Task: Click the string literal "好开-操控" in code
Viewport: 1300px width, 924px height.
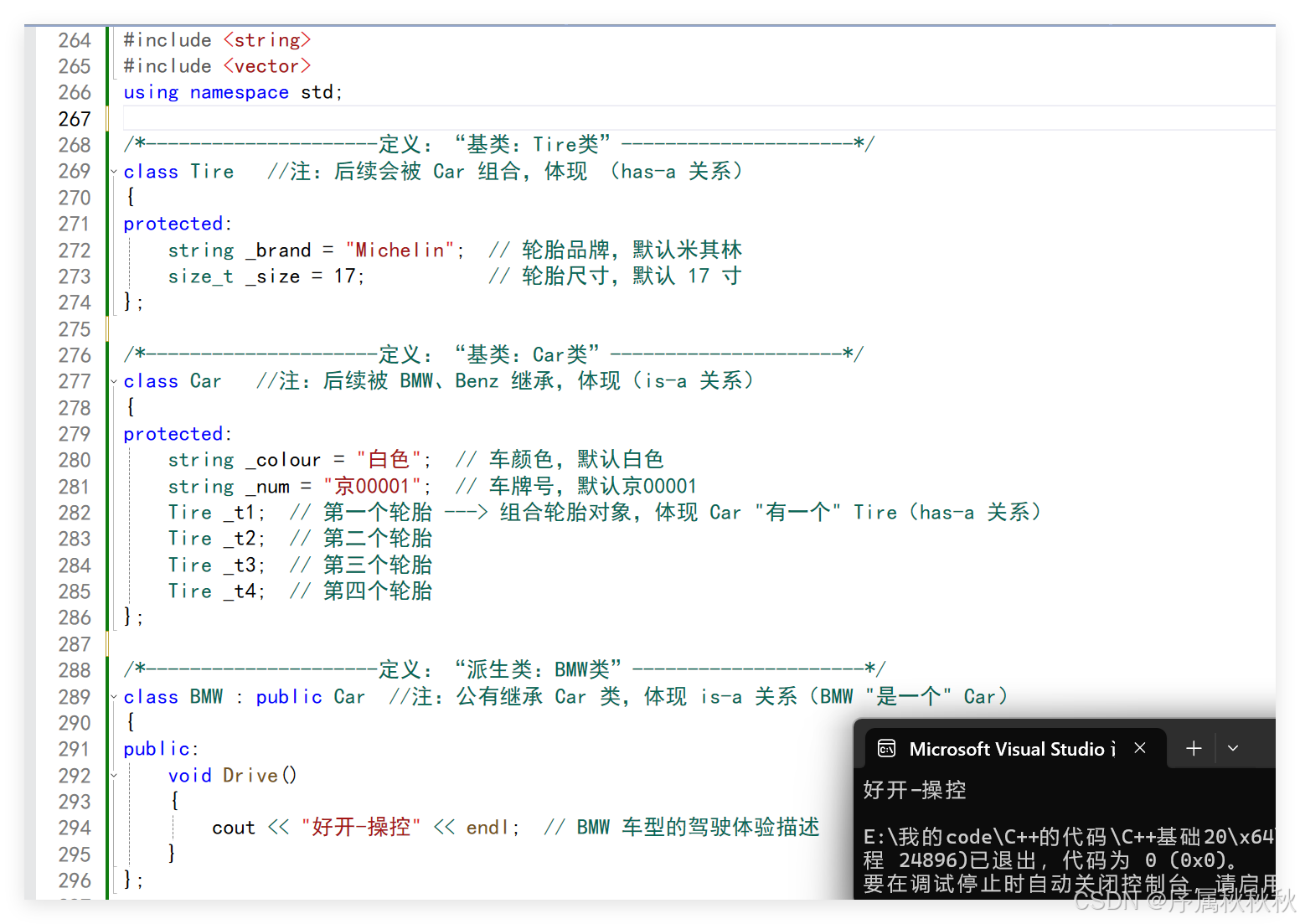Action: [x=361, y=828]
